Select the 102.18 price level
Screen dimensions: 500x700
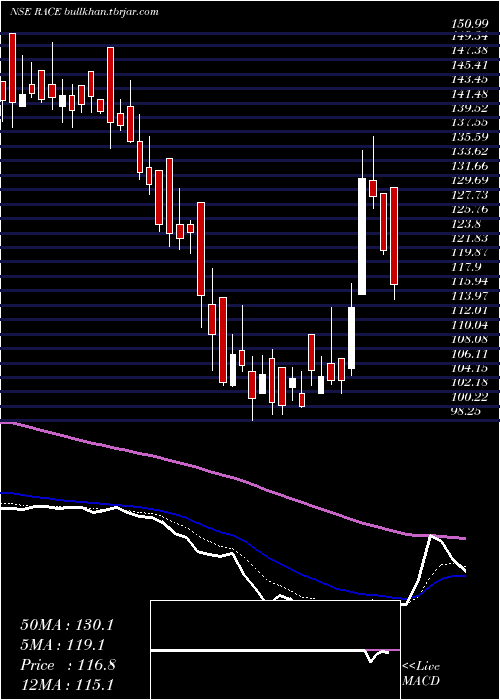click(x=472, y=382)
